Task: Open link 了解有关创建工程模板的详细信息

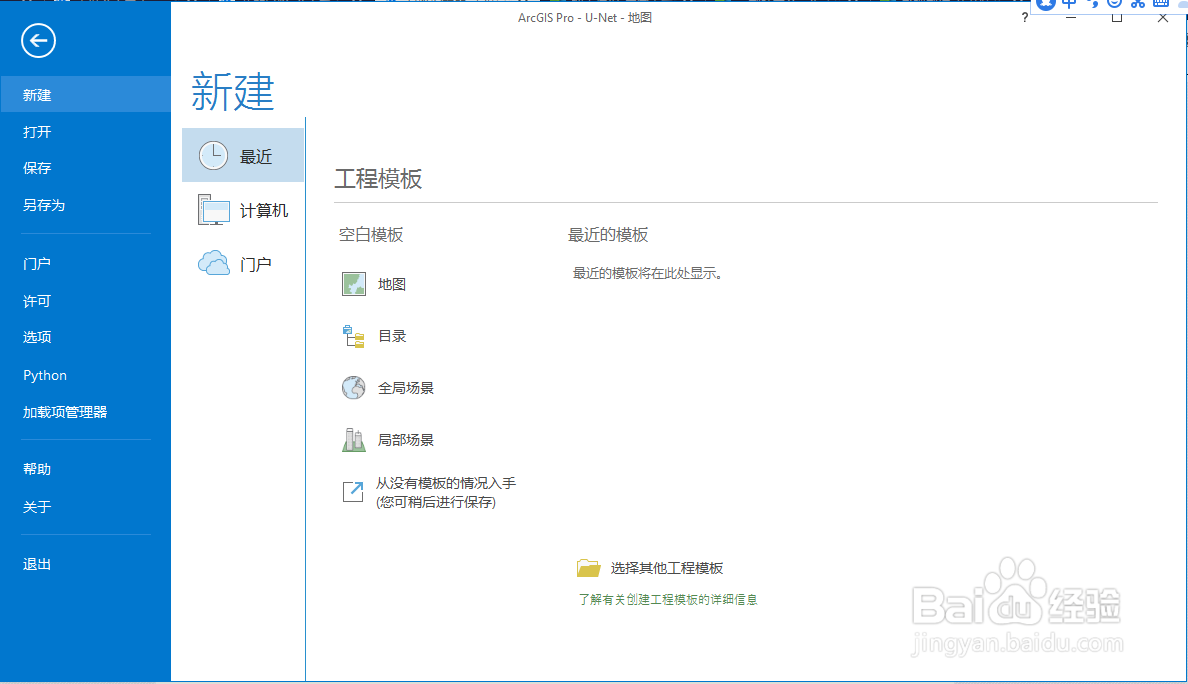Action: click(x=667, y=599)
